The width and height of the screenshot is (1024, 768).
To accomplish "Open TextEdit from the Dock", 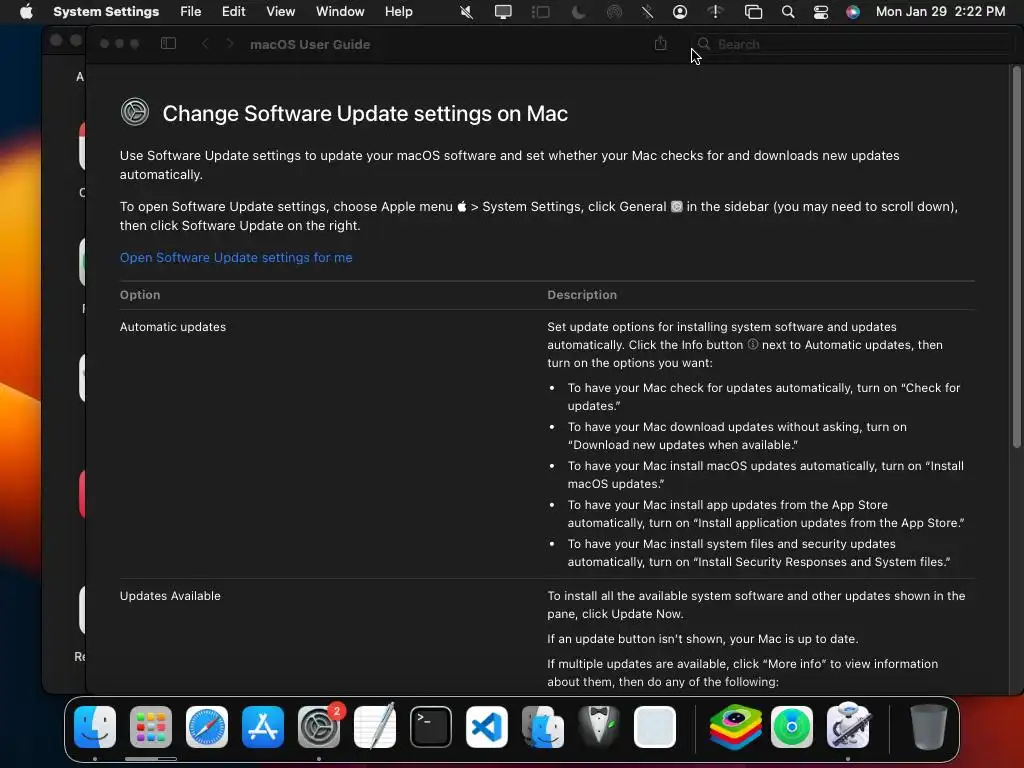I will pos(375,727).
